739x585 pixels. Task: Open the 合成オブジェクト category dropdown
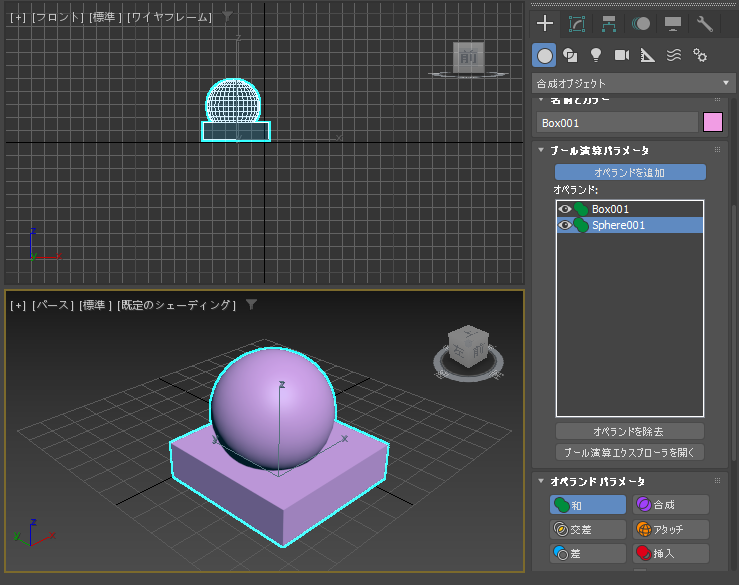(x=633, y=83)
